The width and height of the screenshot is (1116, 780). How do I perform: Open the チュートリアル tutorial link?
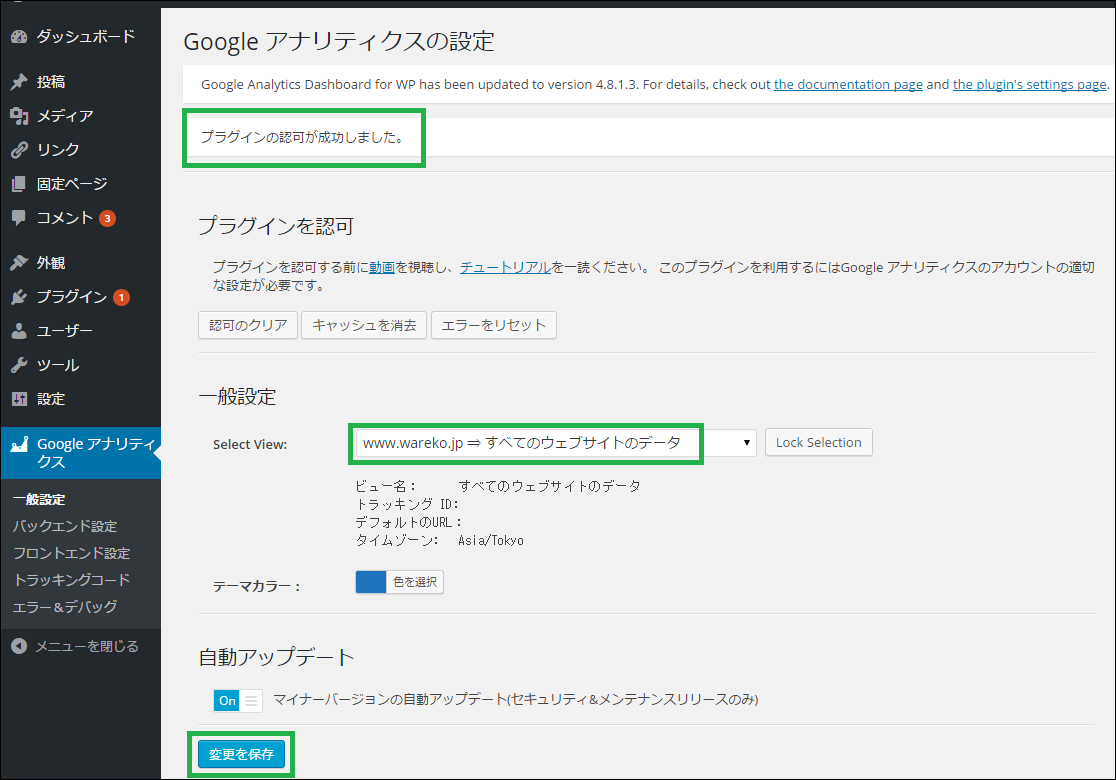[505, 268]
